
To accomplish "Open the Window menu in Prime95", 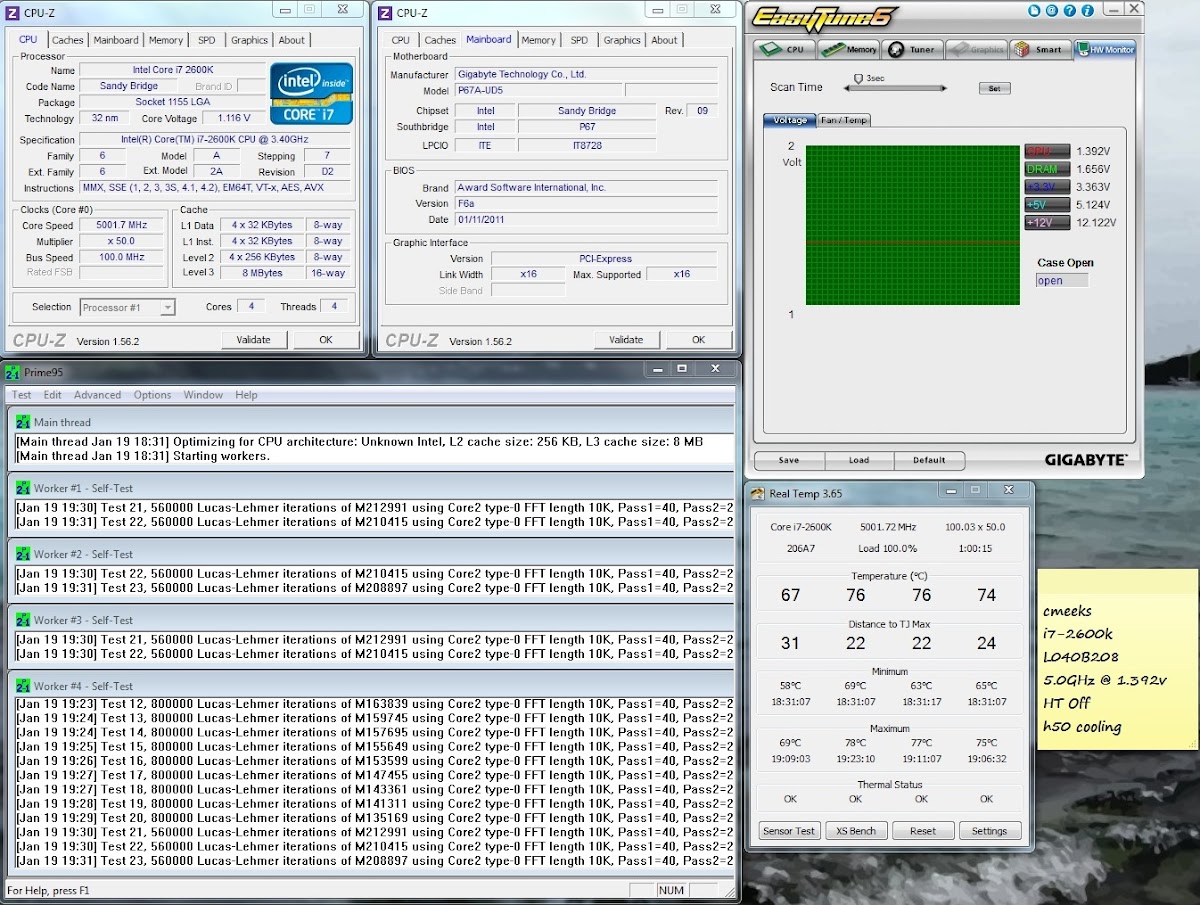I will (203, 395).
